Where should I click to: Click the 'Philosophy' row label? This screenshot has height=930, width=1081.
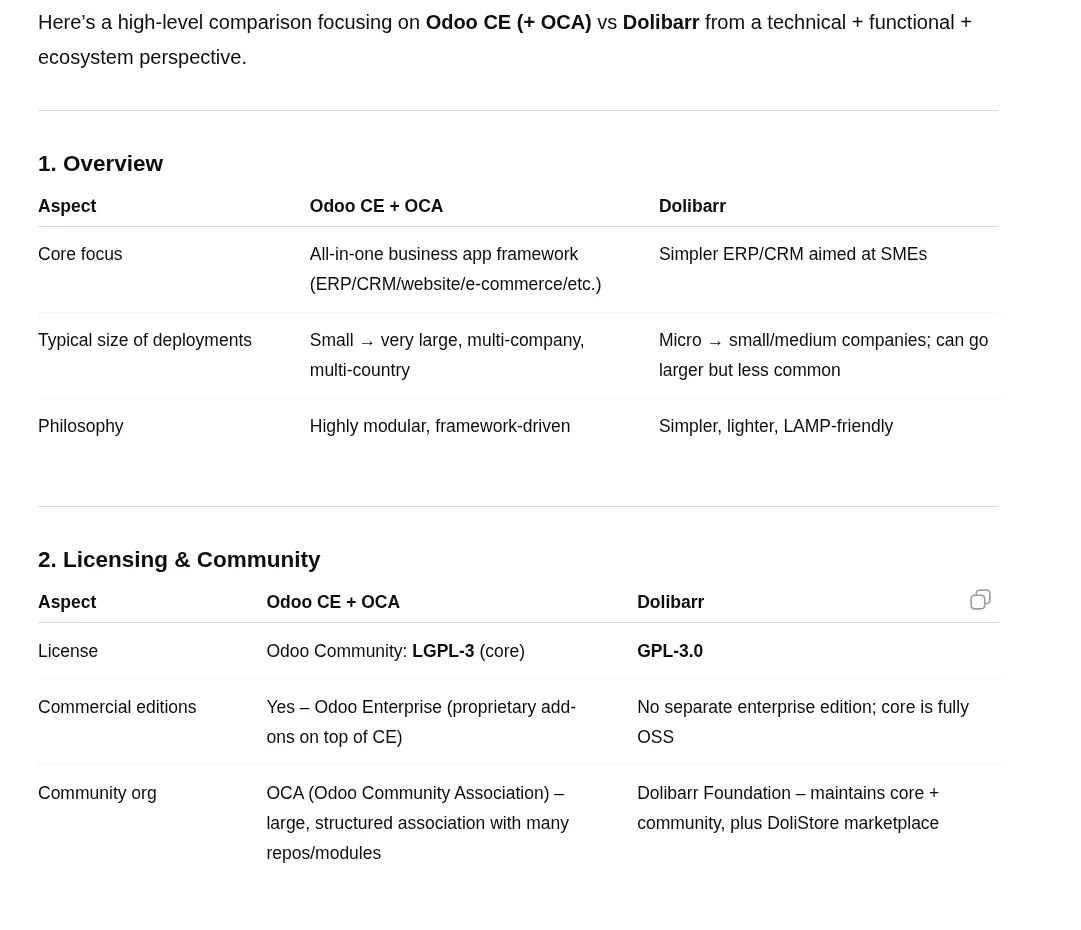pyautogui.click(x=80, y=426)
